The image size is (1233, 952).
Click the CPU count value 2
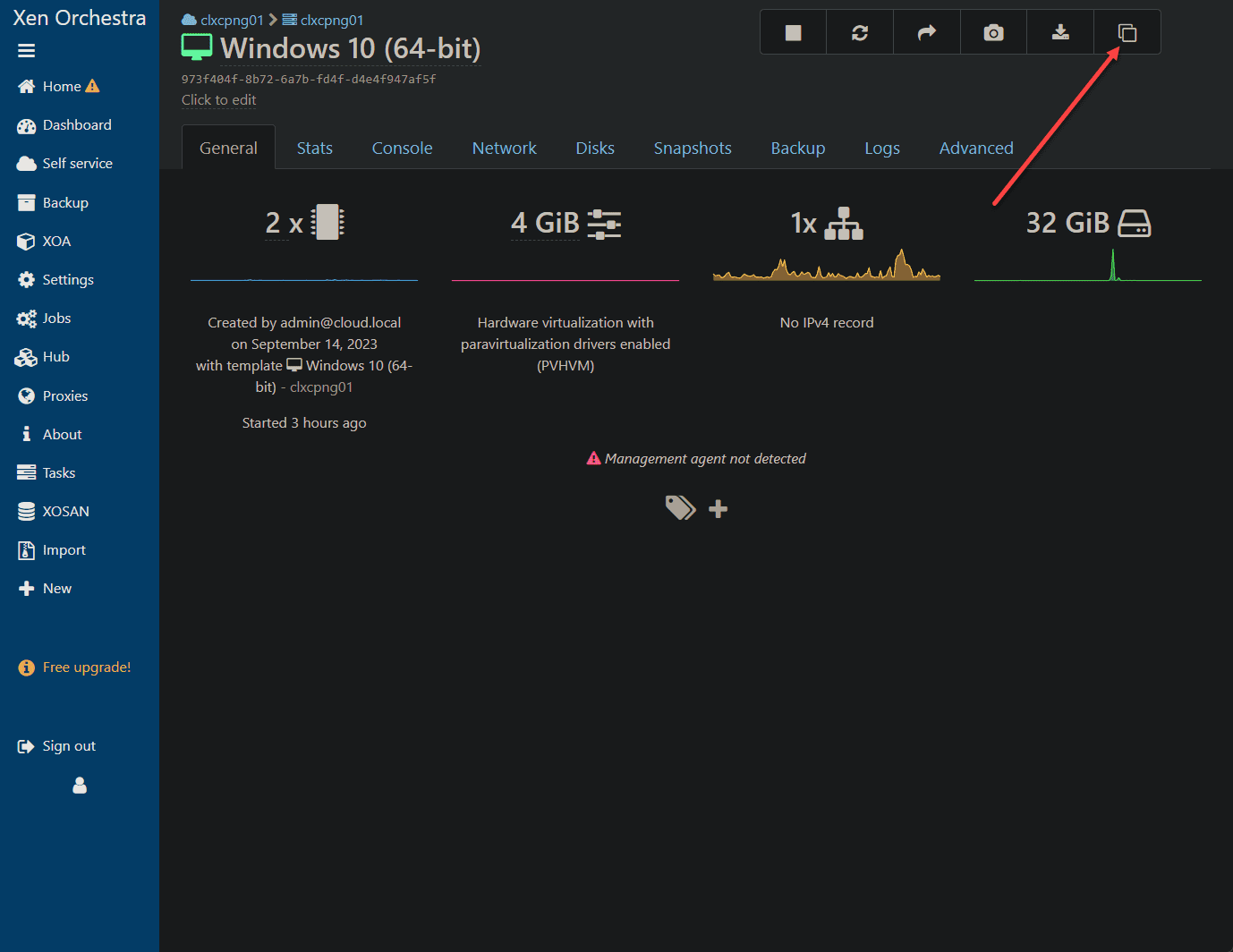point(273,223)
